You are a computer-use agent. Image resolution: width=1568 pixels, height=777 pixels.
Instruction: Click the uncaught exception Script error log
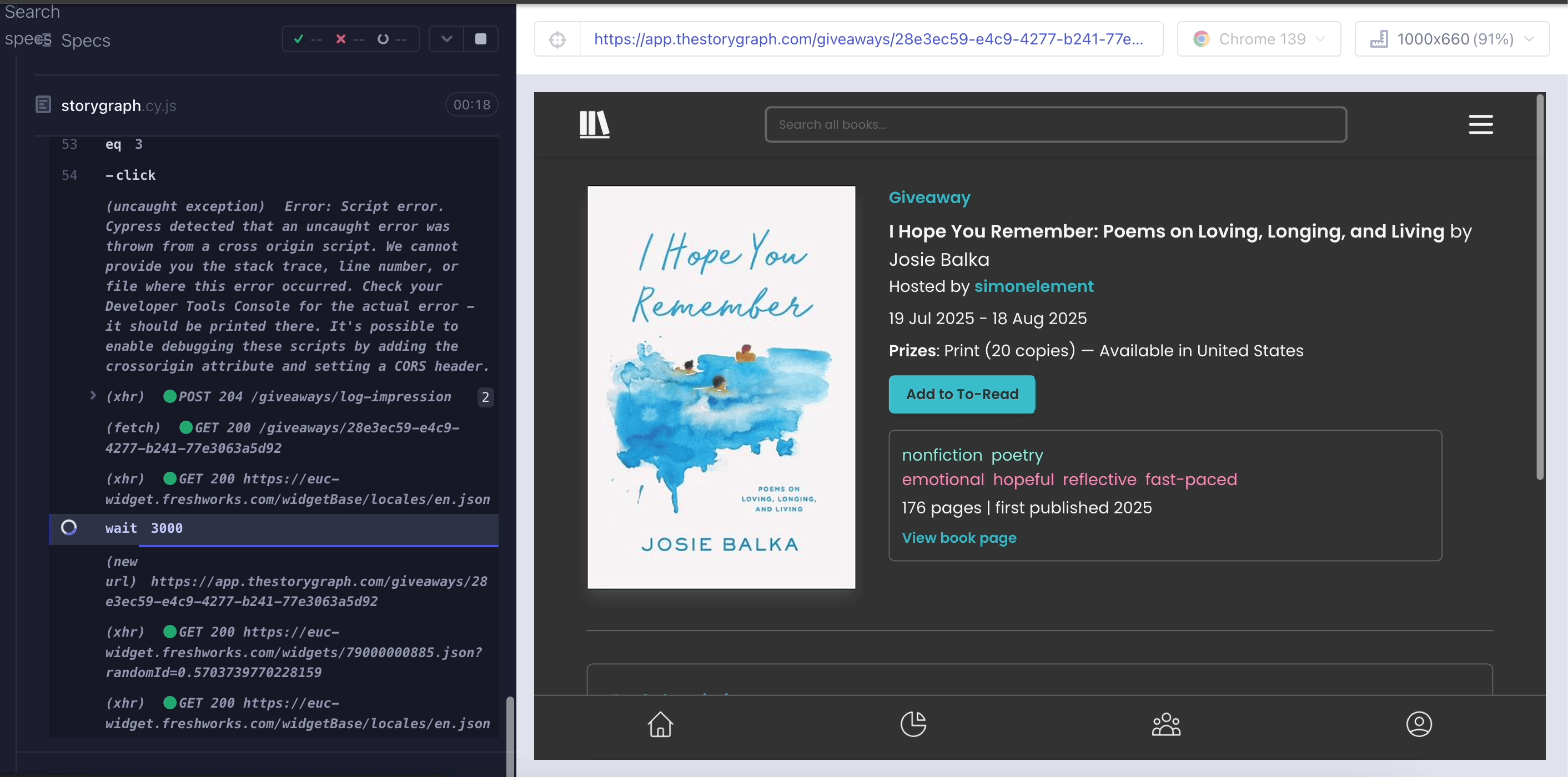point(297,286)
